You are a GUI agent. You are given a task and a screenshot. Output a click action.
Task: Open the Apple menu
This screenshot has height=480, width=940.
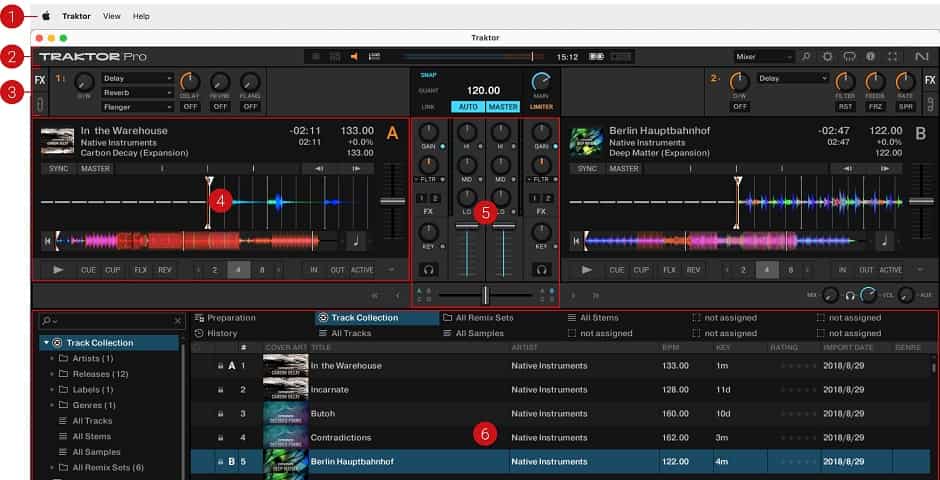tap(46, 16)
